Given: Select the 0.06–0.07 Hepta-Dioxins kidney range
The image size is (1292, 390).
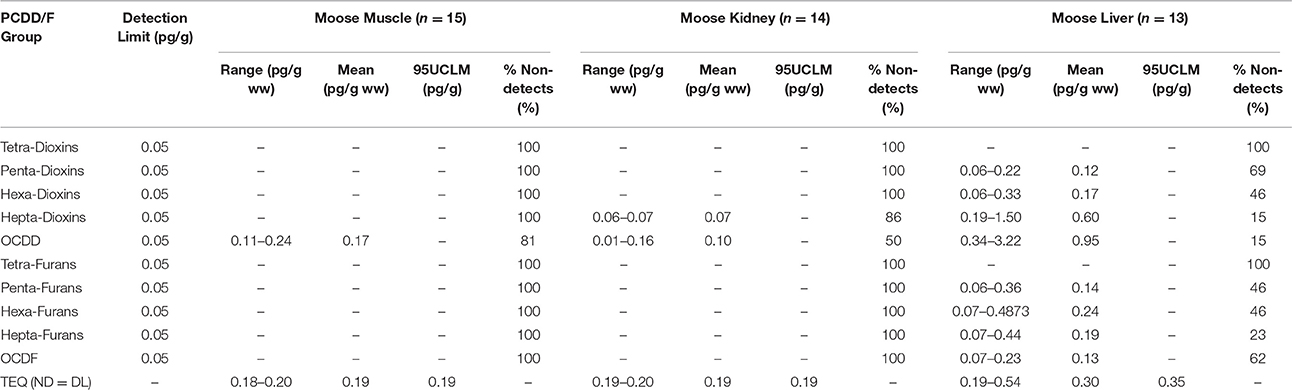Looking at the screenshot, I should pyautogui.click(x=622, y=217).
